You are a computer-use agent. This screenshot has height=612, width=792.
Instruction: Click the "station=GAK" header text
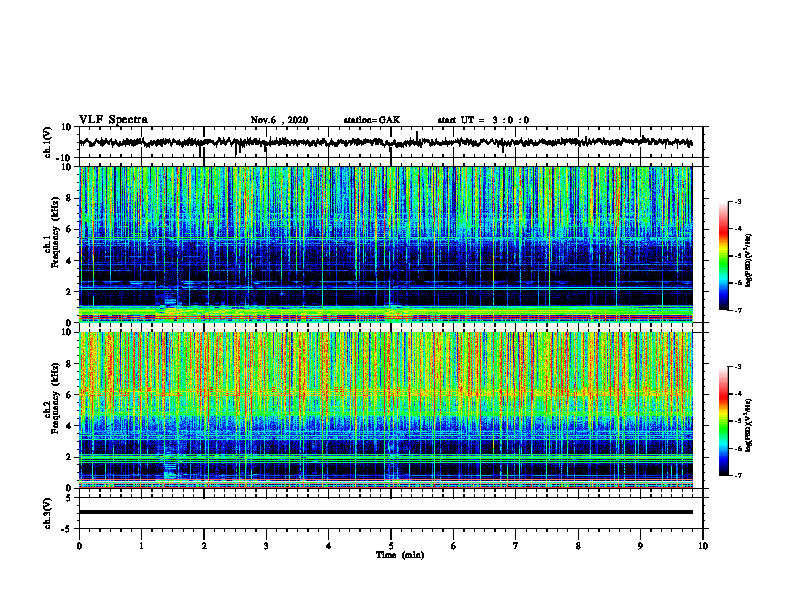point(372,120)
